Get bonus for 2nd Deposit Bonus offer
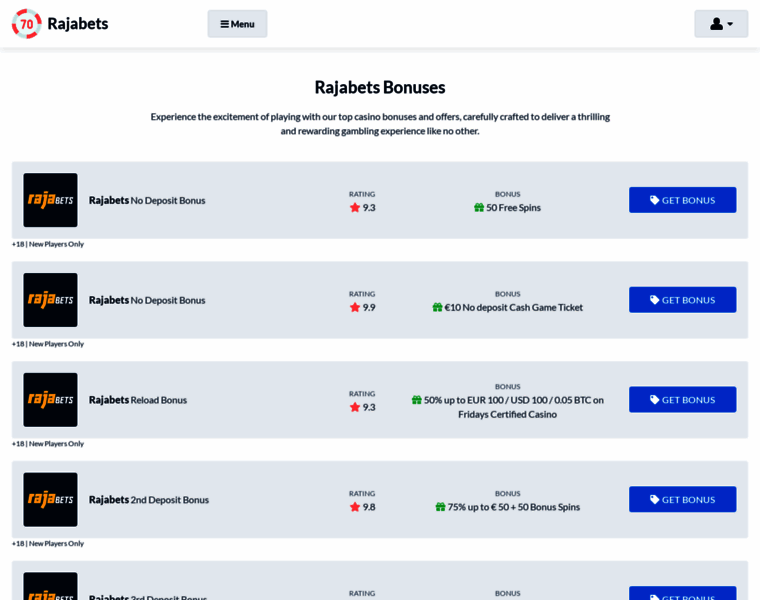Viewport: 760px width, 600px height. 682,500
